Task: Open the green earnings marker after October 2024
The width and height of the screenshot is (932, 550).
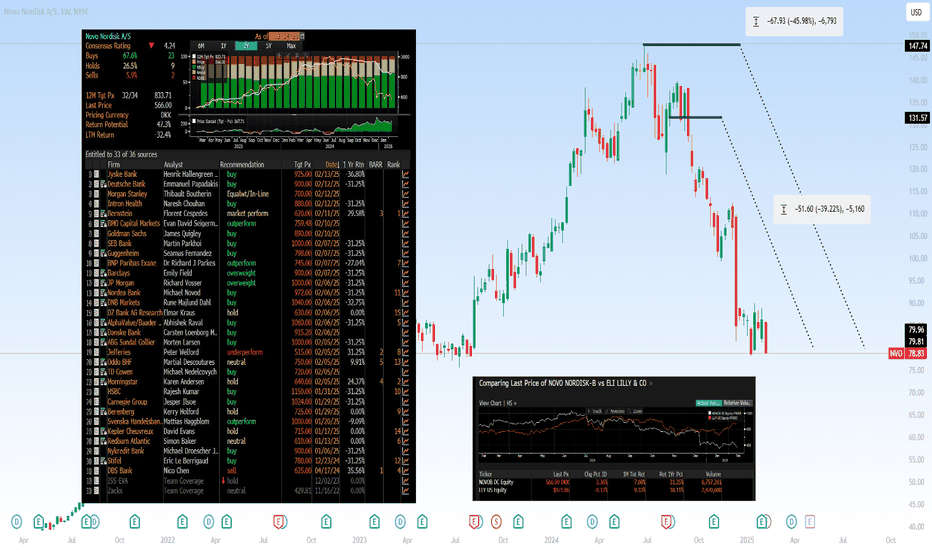Action: coord(713,522)
